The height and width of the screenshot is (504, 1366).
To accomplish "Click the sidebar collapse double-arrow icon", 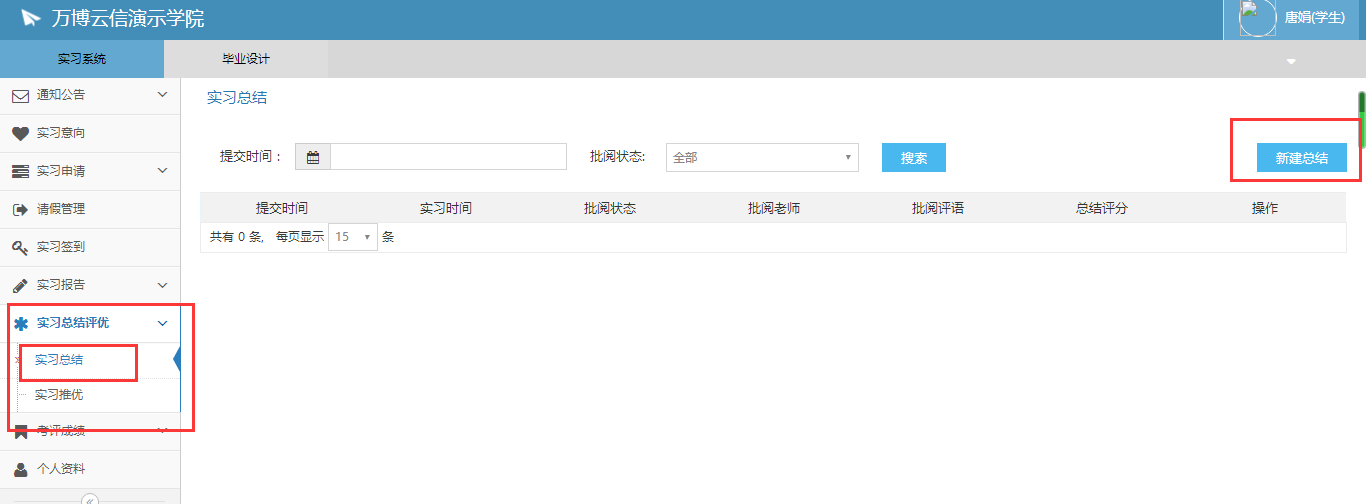I will point(90,499).
